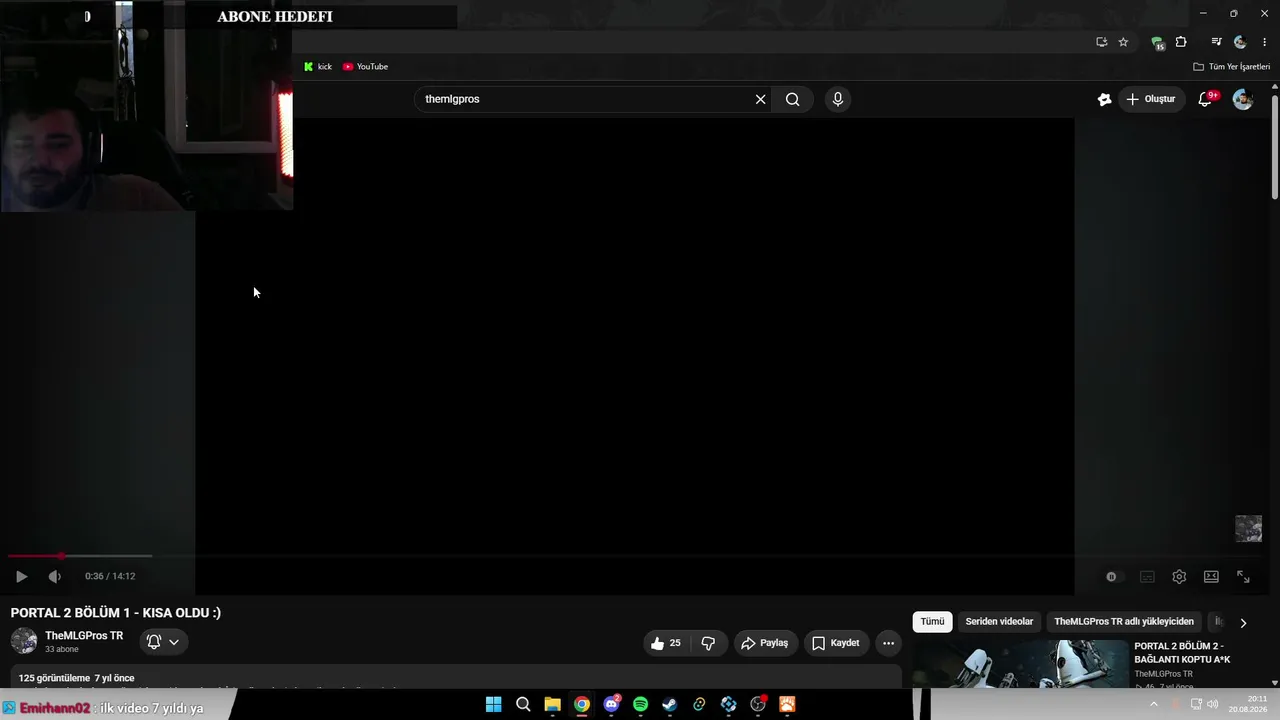Open Windows taskbar search
Viewport: 1280px width, 720px height.
(523, 705)
